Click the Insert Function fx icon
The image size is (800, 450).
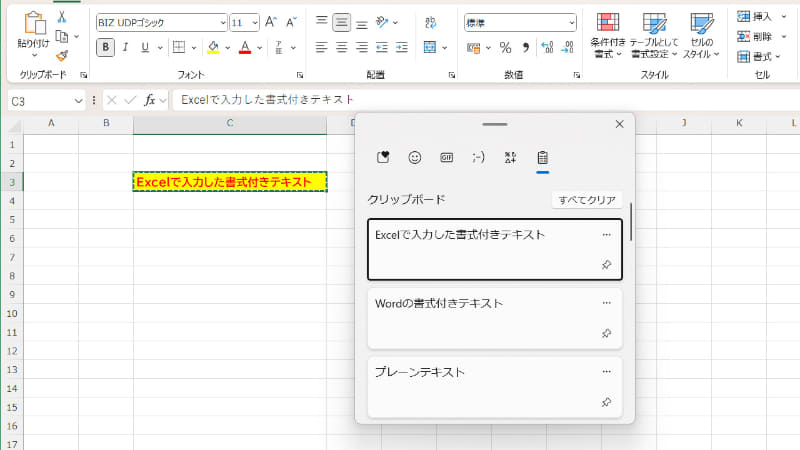(x=149, y=100)
